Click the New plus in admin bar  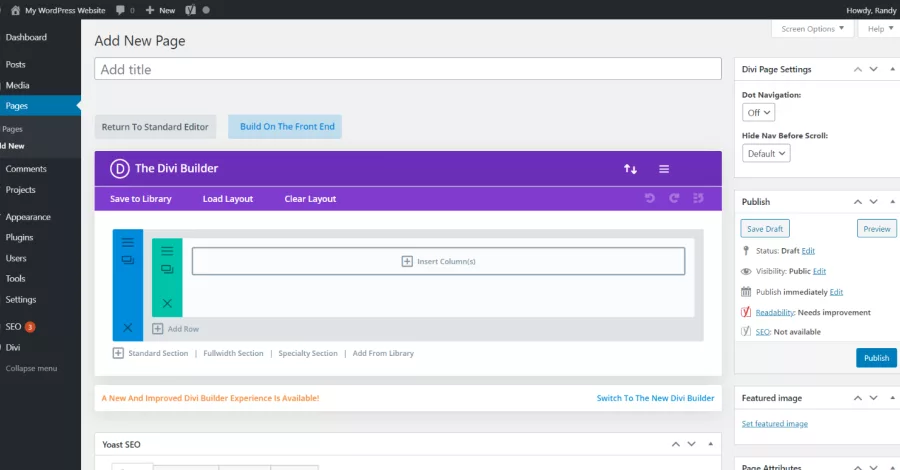tap(150, 10)
